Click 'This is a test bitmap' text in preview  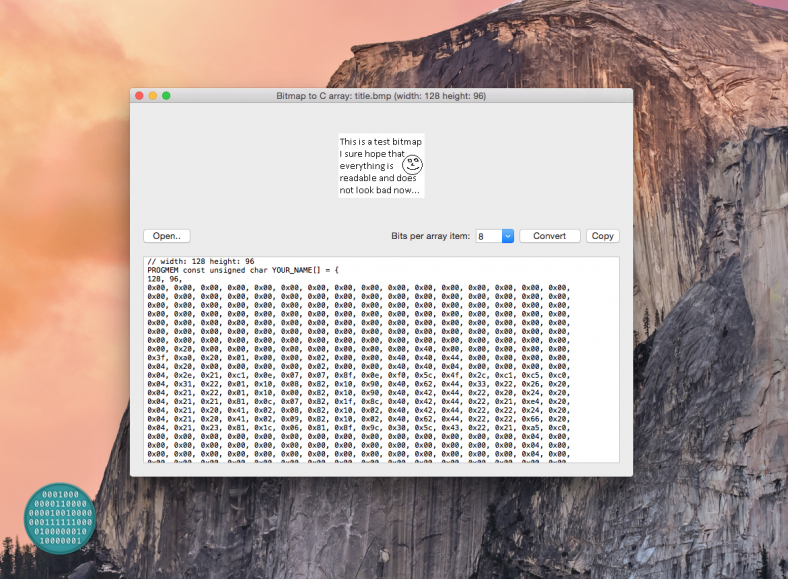point(380,141)
